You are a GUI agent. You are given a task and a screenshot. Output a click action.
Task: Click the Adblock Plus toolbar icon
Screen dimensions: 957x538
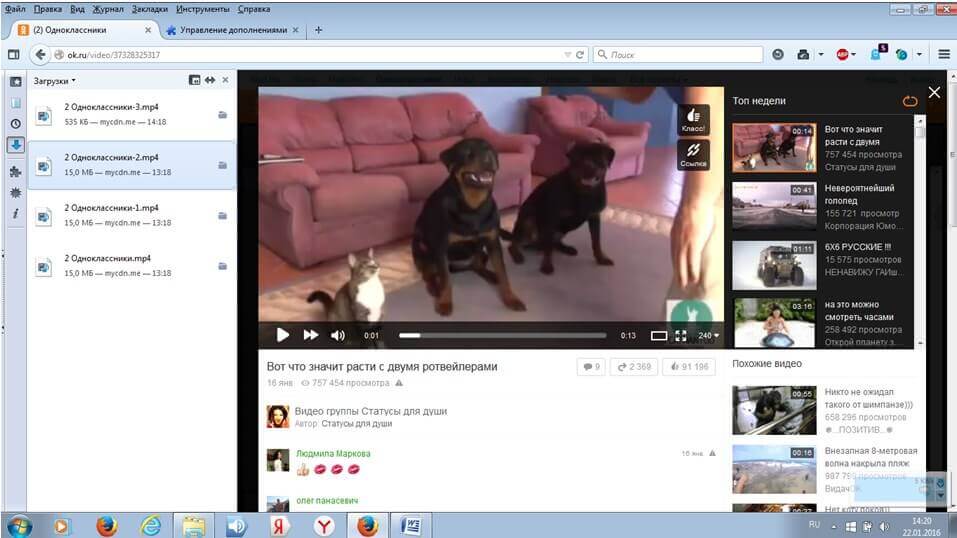click(842, 55)
